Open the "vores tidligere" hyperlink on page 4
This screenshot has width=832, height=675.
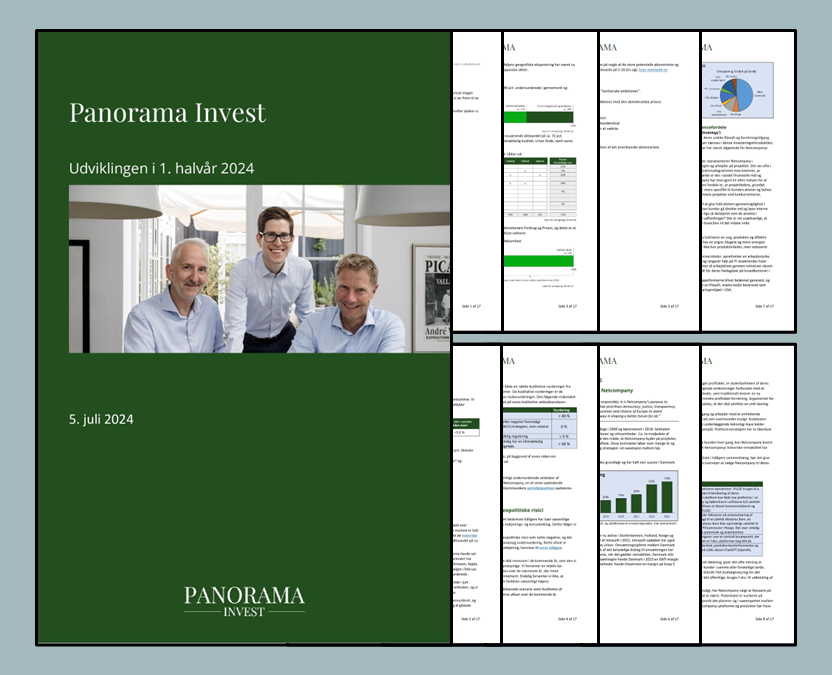click(x=550, y=547)
